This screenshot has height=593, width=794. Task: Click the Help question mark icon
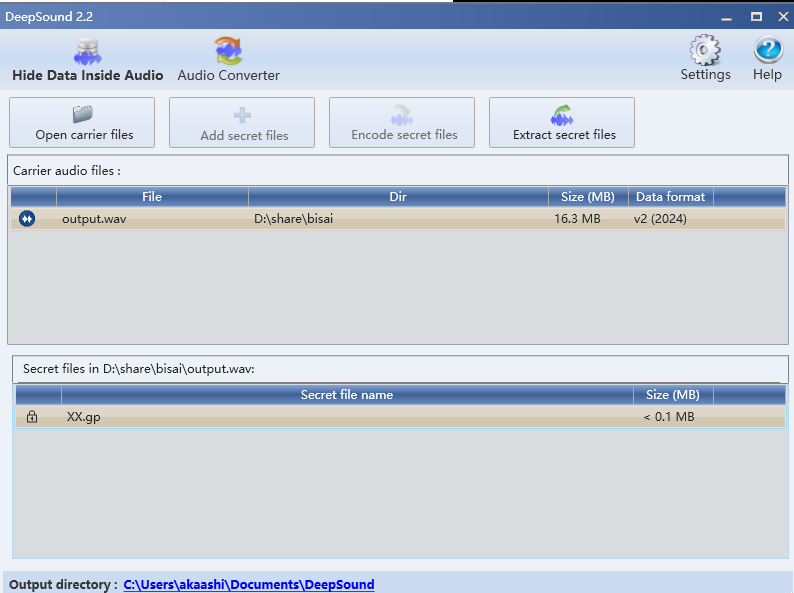coord(768,51)
